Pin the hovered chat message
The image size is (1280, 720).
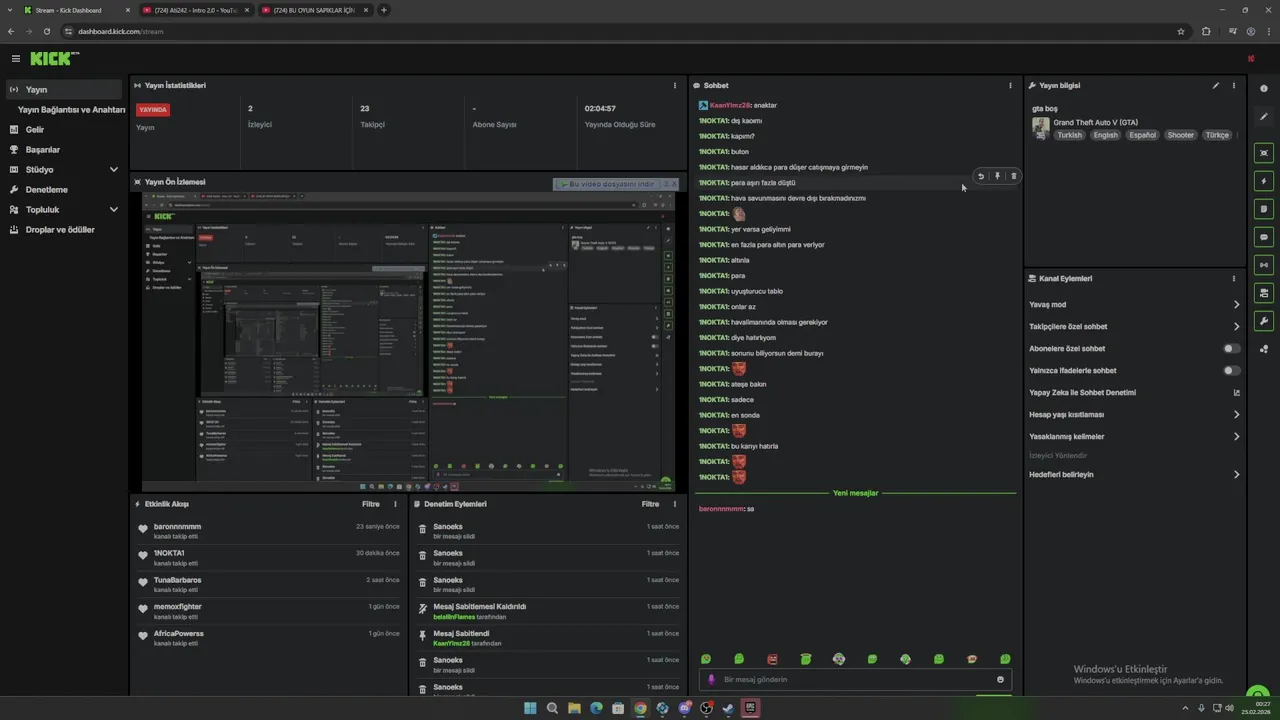pos(997,176)
